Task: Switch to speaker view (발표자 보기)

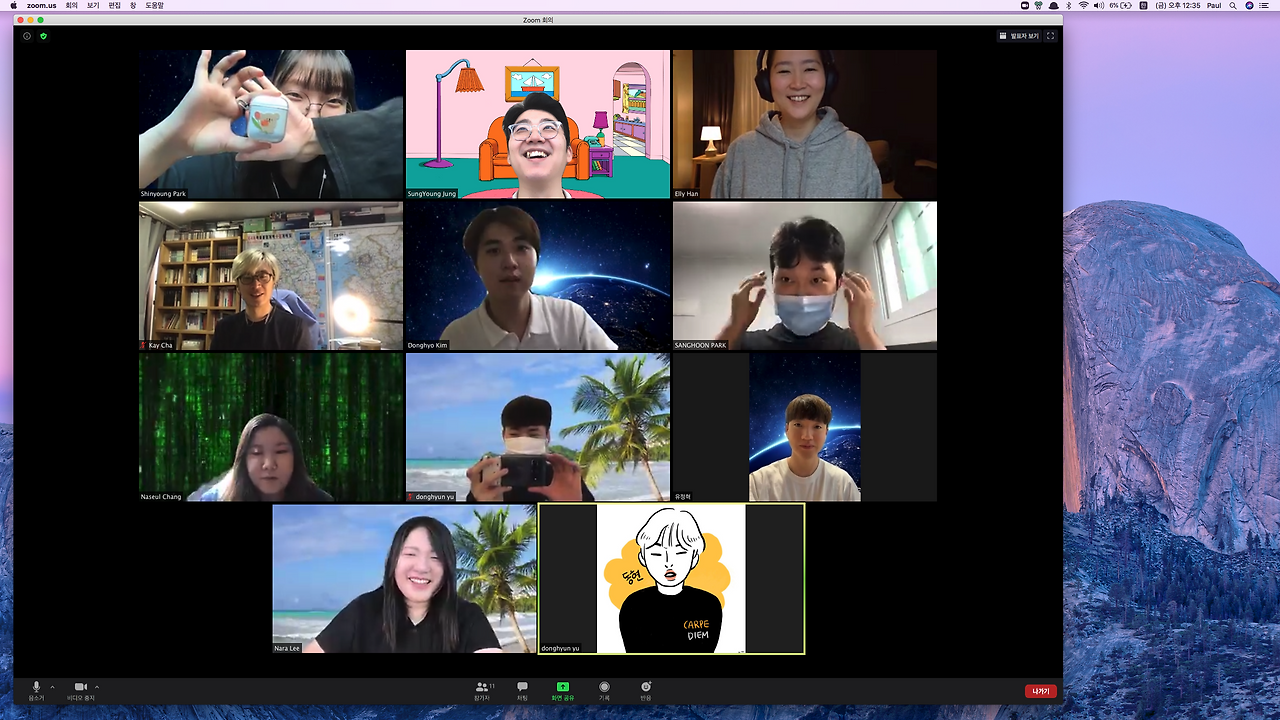Action: [1024, 36]
